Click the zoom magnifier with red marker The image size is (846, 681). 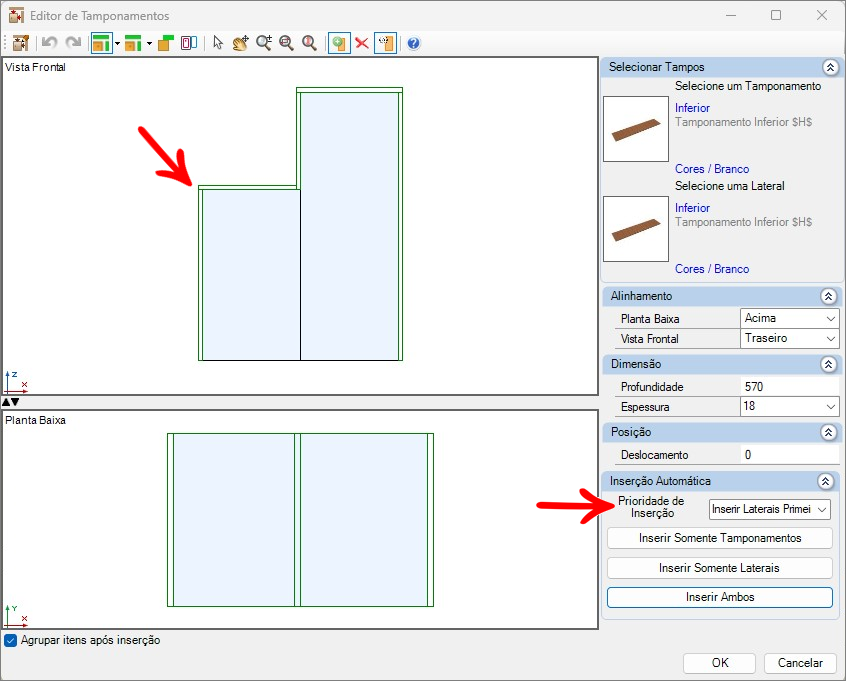[x=309, y=43]
